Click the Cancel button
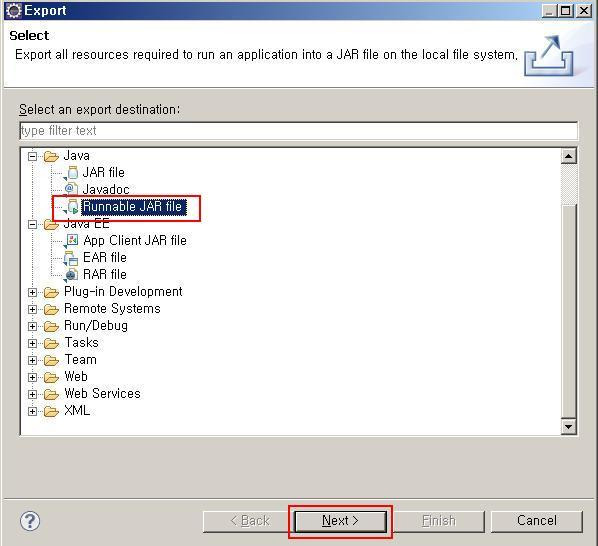 (x=537, y=521)
